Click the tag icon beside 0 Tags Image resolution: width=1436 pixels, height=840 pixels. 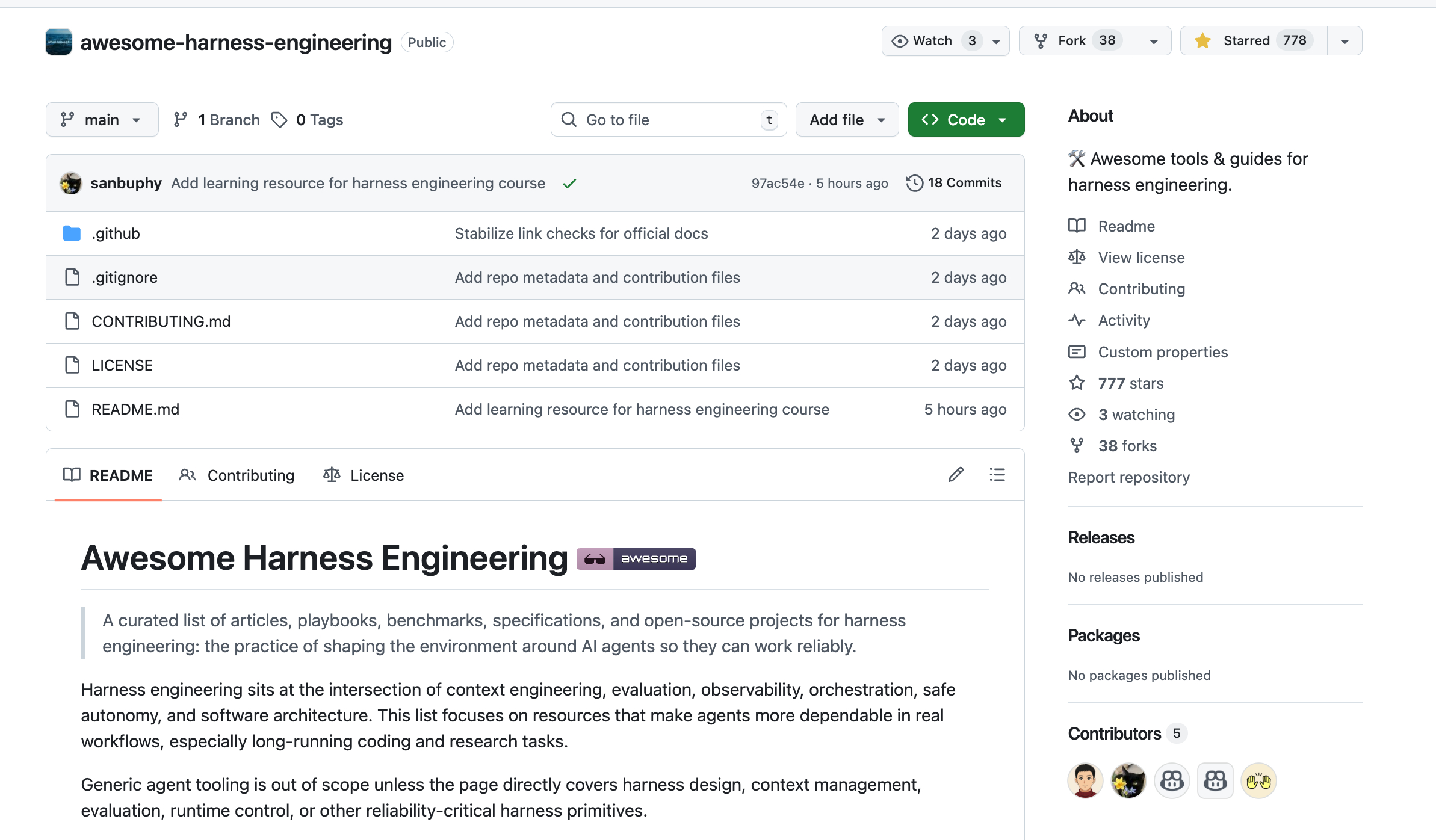pos(279,120)
